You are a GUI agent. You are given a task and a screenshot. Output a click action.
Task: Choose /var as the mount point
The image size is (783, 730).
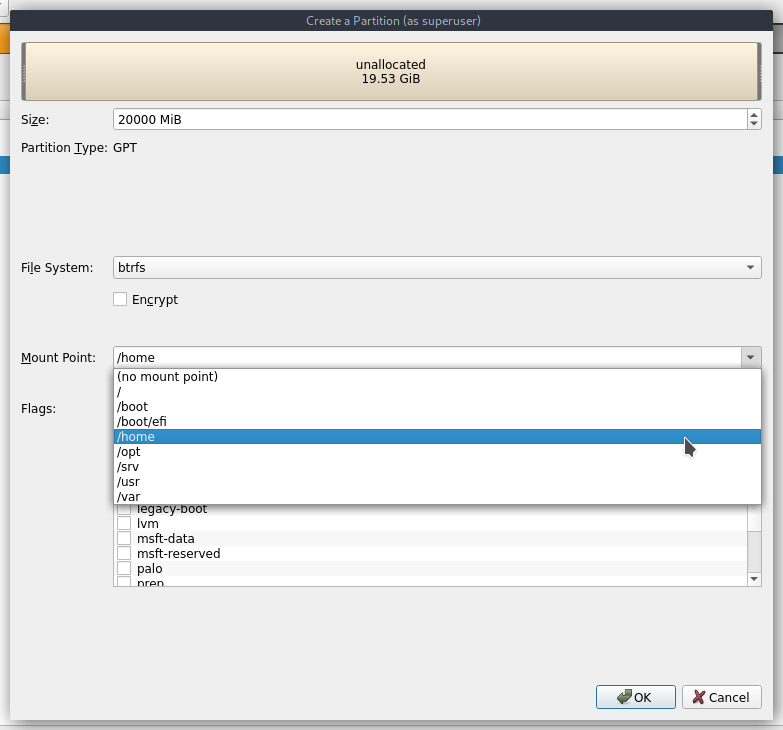click(129, 497)
